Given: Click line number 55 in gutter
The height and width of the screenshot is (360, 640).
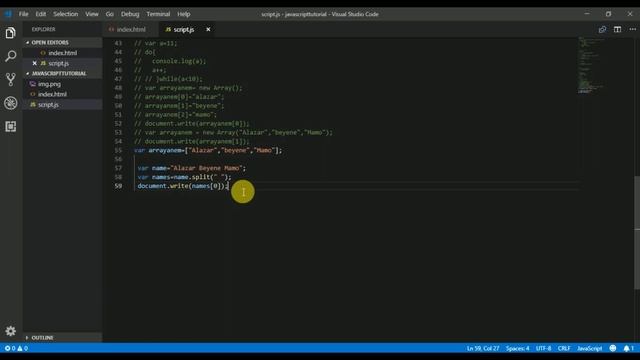Looking at the screenshot, I should [118, 150].
